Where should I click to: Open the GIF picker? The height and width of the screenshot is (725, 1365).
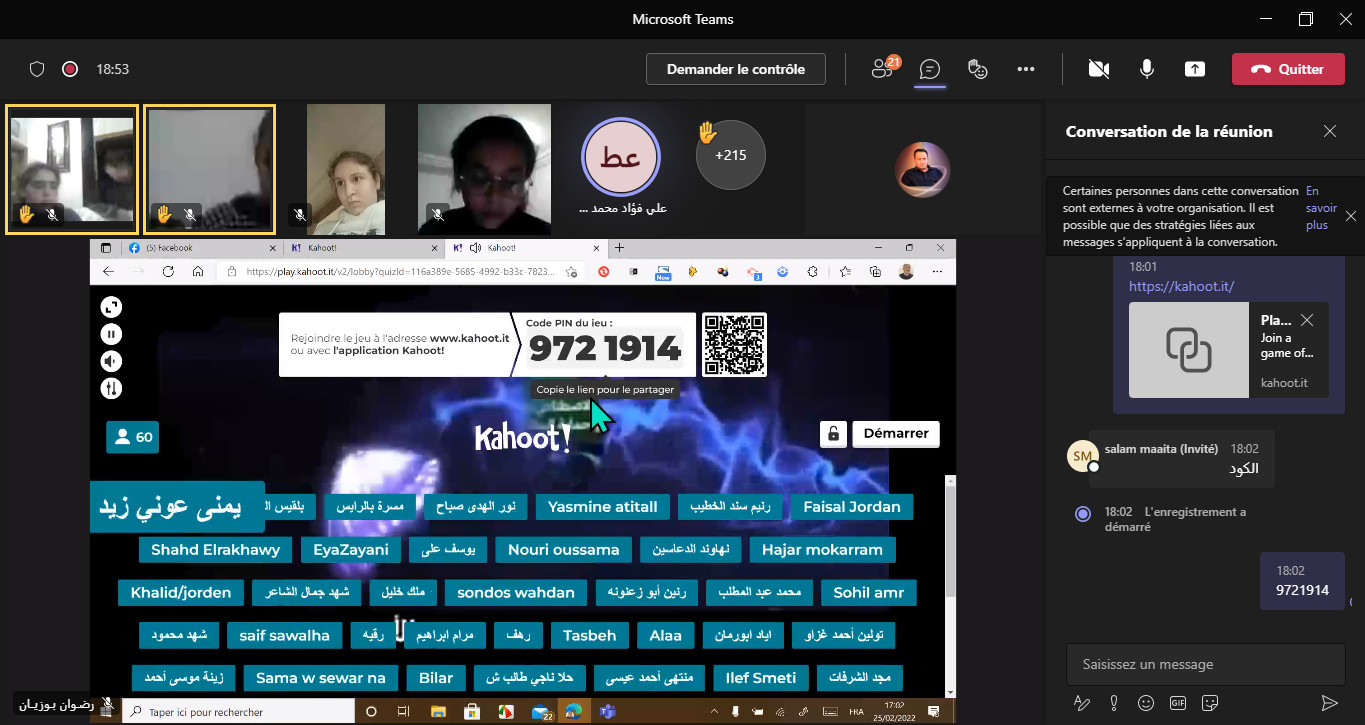click(1178, 703)
